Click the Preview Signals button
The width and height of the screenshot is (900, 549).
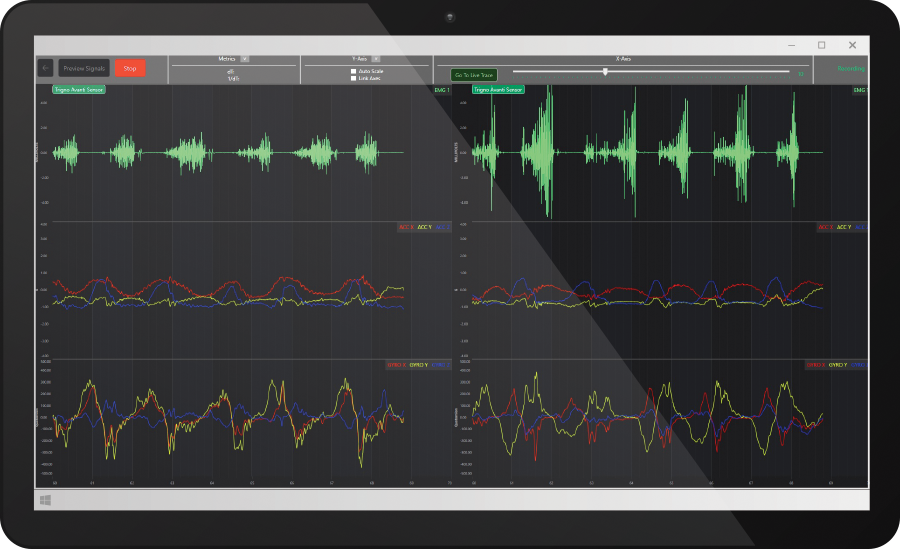[x=84, y=68]
